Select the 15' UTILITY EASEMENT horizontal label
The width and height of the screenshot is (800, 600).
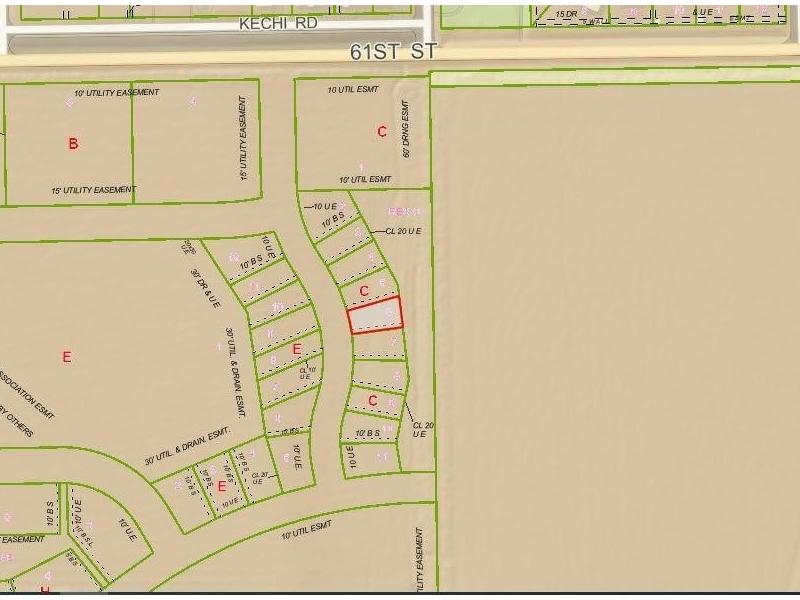click(93, 189)
